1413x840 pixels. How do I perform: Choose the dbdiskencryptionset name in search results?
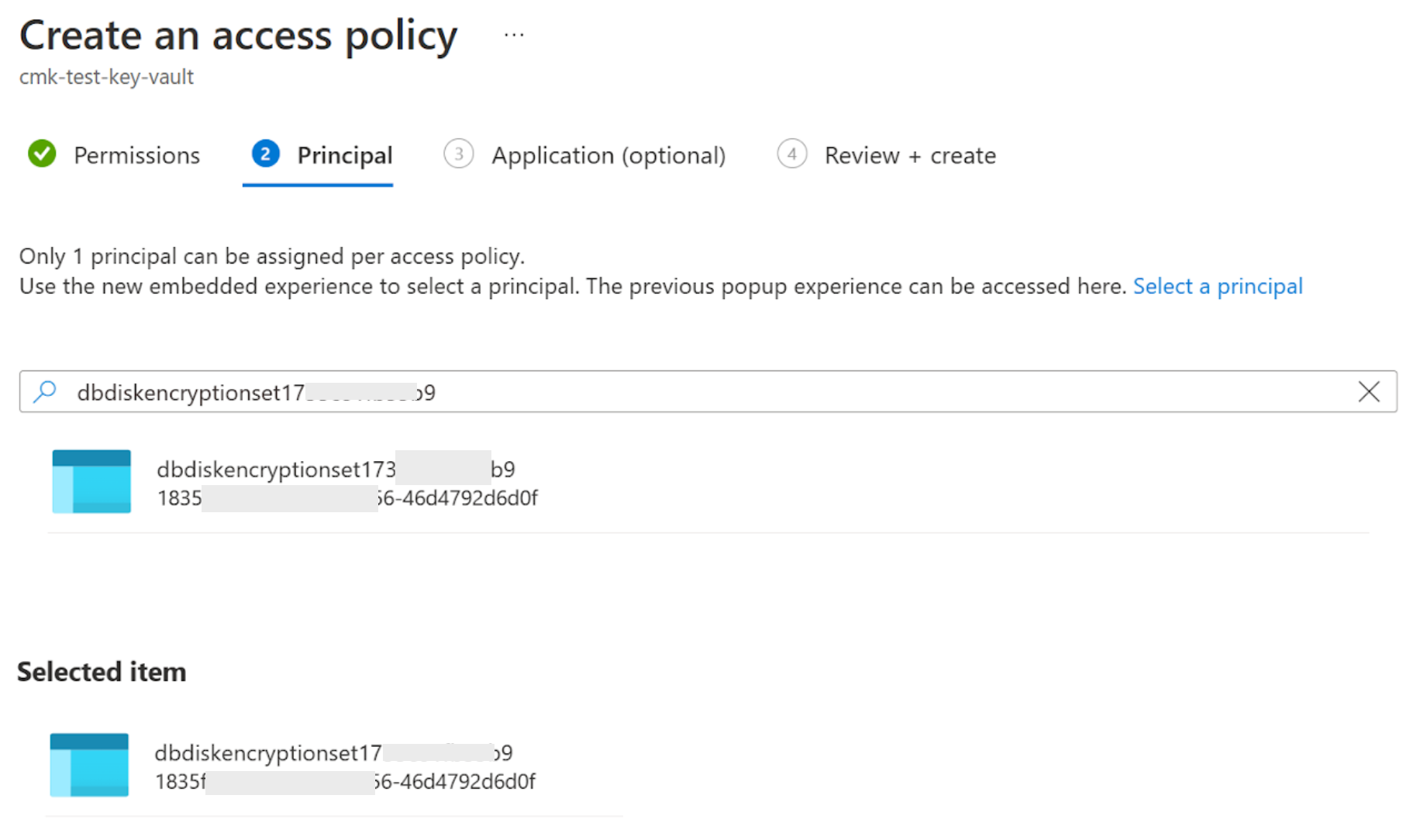[x=276, y=469]
